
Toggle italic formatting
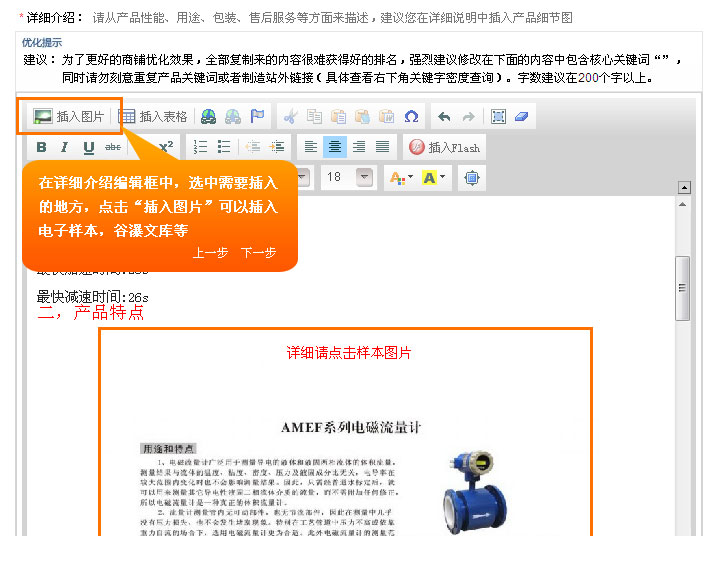pyautogui.click(x=65, y=147)
